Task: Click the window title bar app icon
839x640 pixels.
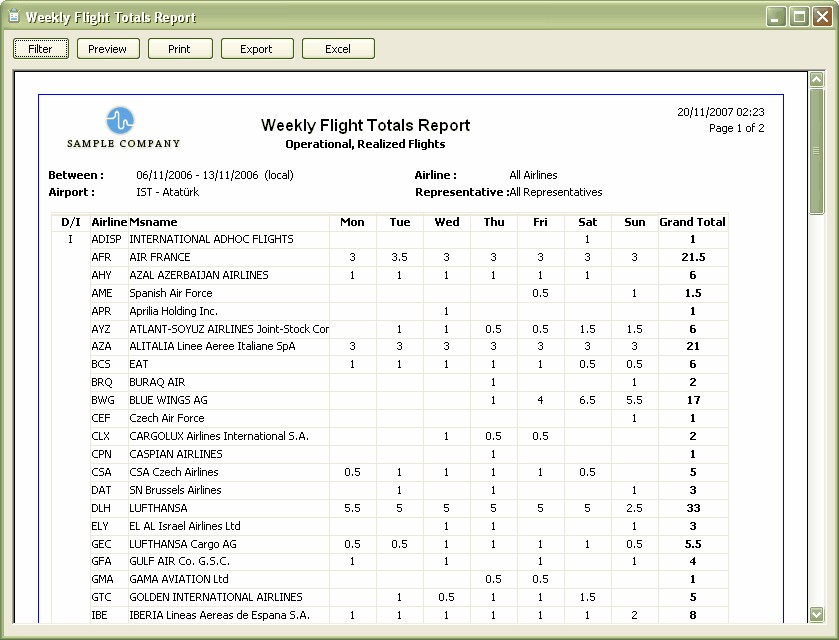Action: point(14,16)
